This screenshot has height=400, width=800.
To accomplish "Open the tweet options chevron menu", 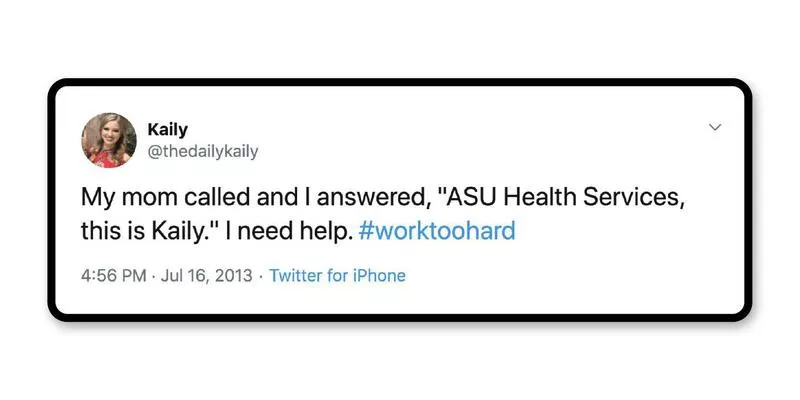I will coord(715,128).
